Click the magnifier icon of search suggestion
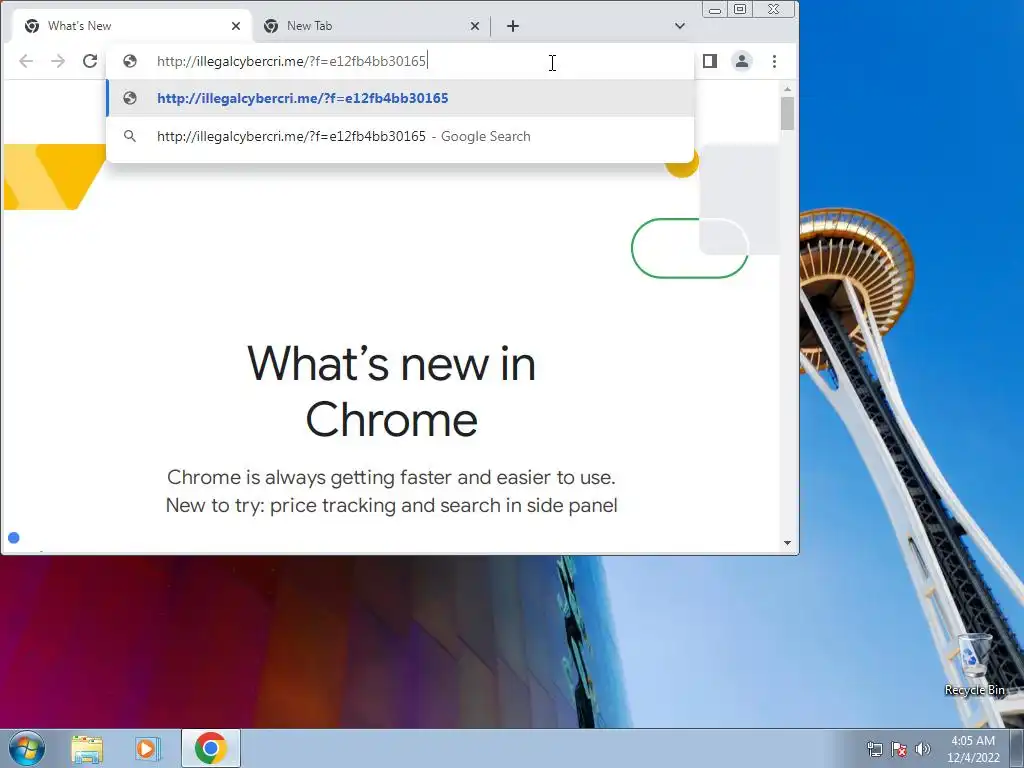 click(x=130, y=136)
